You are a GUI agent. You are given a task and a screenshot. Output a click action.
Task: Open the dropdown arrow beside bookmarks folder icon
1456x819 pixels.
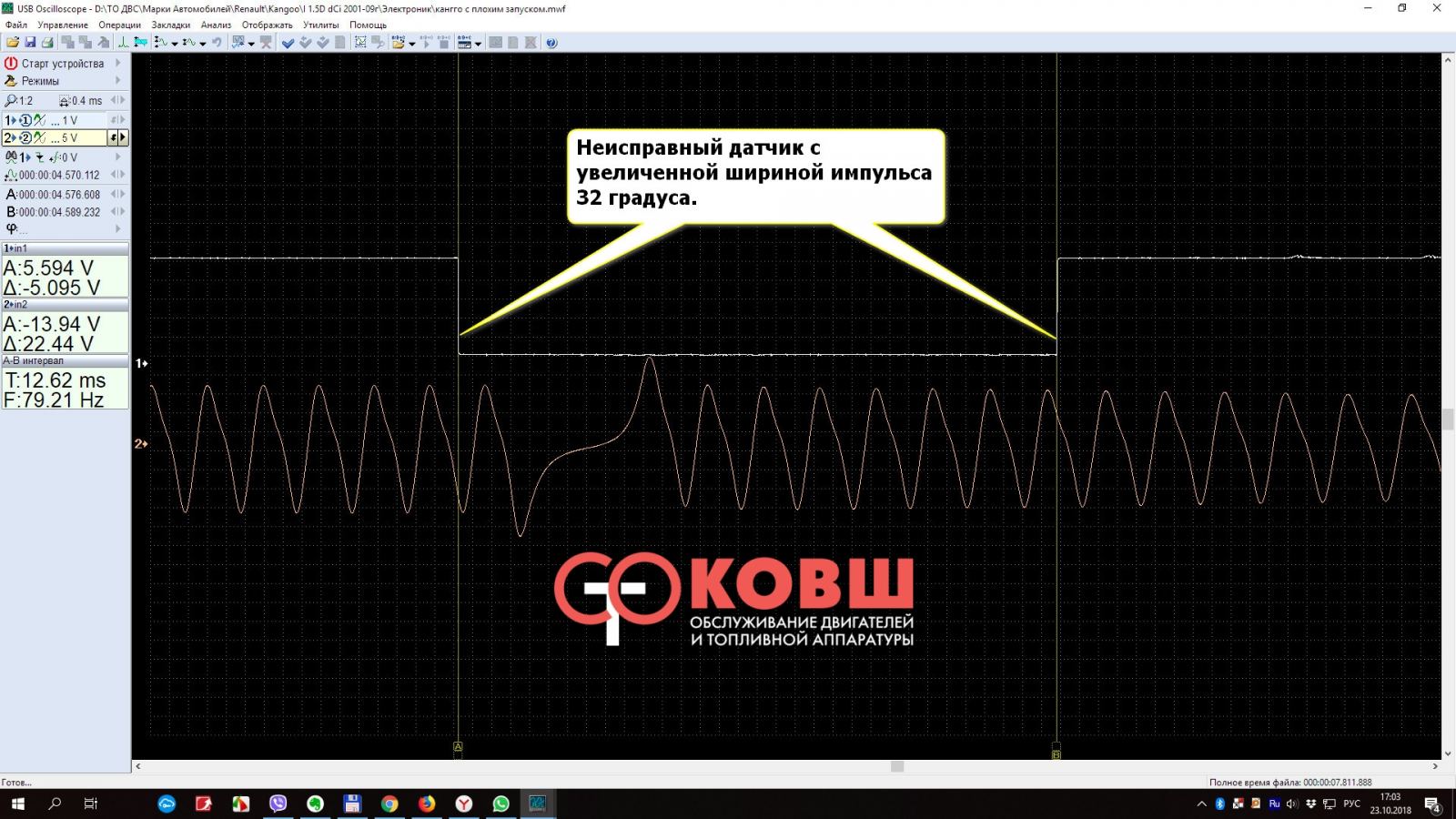(412, 44)
